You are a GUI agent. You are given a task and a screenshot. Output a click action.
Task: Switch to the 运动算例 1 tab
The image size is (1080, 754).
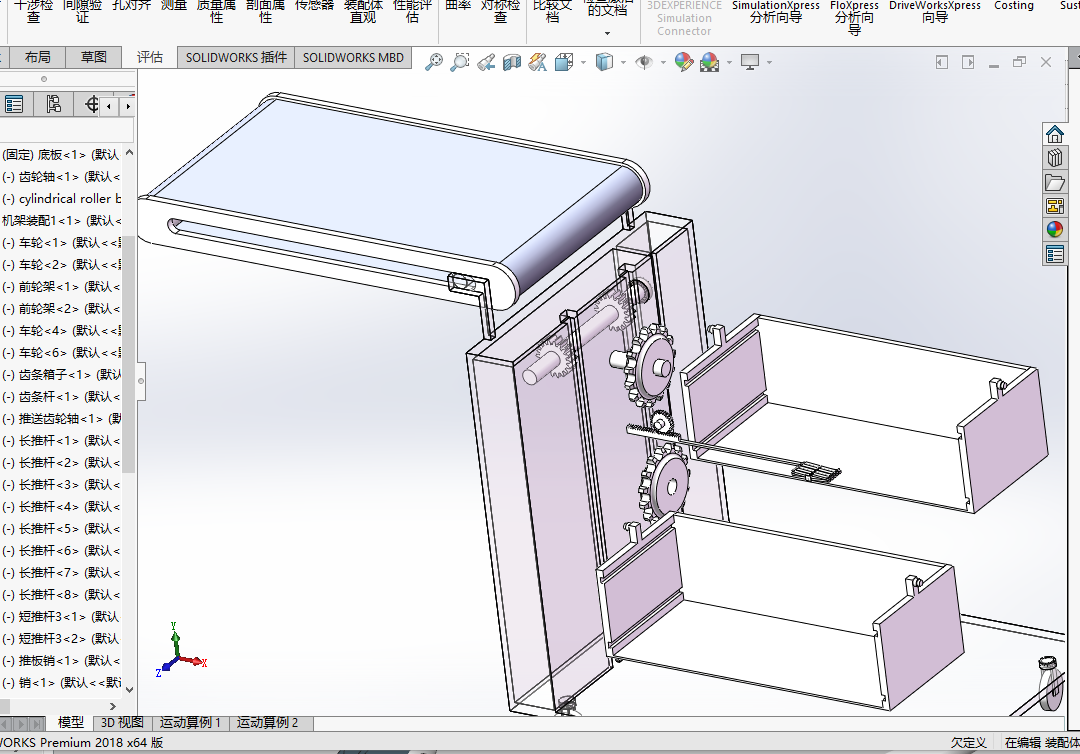(x=190, y=722)
